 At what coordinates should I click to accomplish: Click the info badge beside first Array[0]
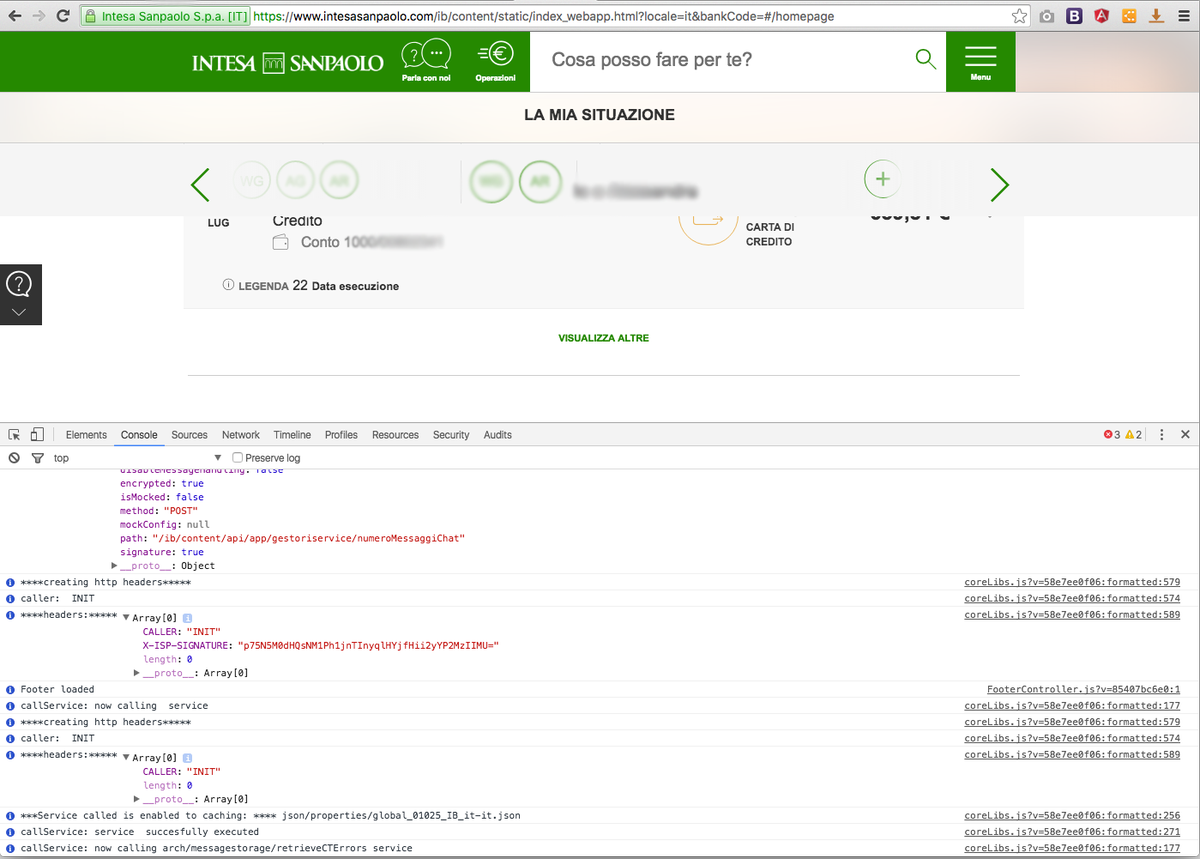click(x=188, y=618)
